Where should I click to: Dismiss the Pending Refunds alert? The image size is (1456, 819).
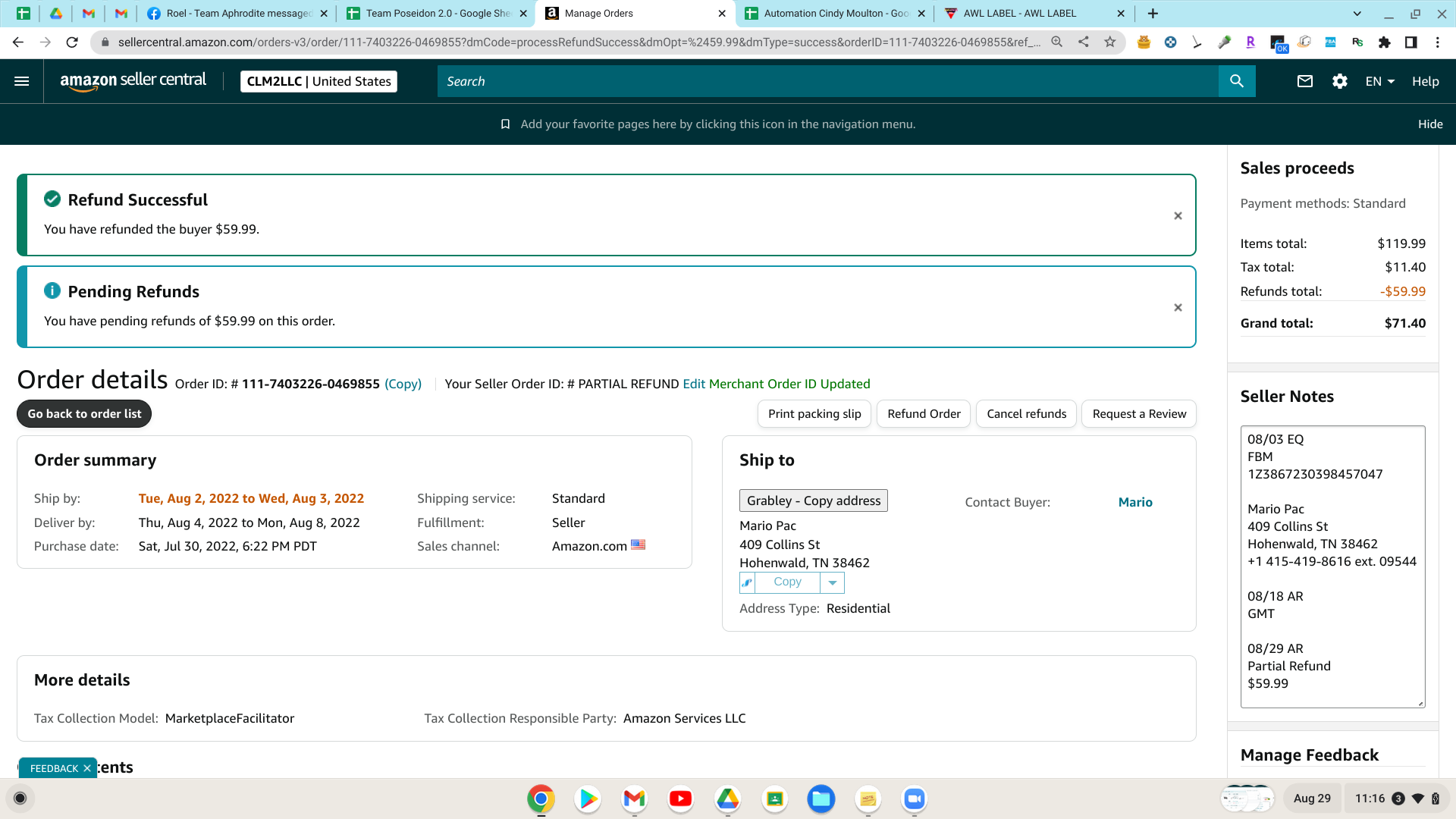(x=1178, y=308)
